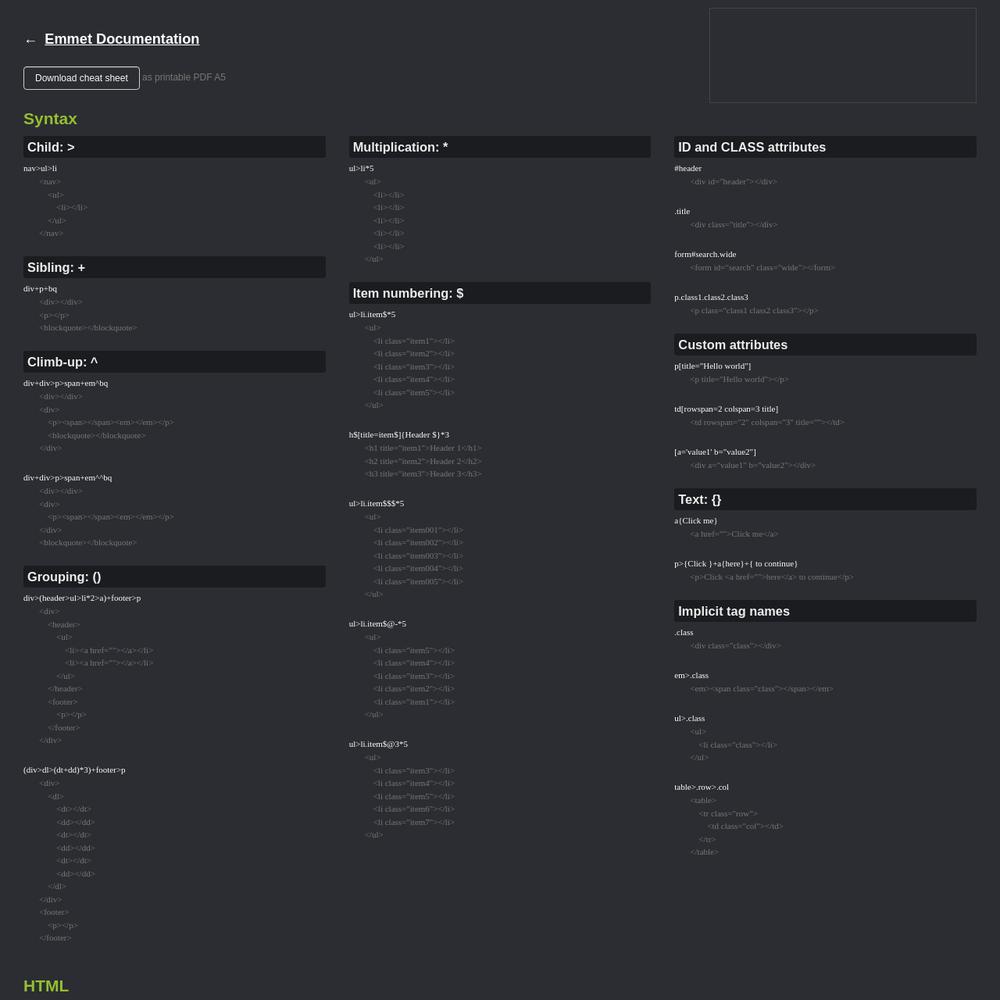Click the 'Item numbering: $' section header
1000x1000 pixels.
(499, 293)
